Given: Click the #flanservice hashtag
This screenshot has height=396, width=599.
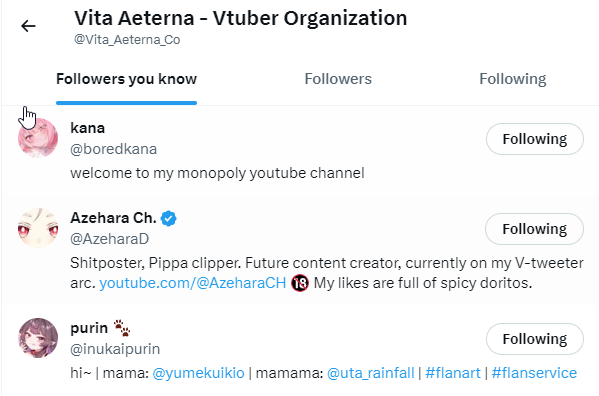Looking at the screenshot, I should click(534, 373).
